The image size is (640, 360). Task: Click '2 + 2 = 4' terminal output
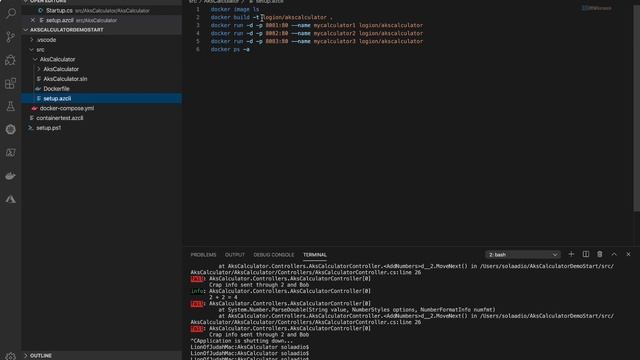coord(223,298)
